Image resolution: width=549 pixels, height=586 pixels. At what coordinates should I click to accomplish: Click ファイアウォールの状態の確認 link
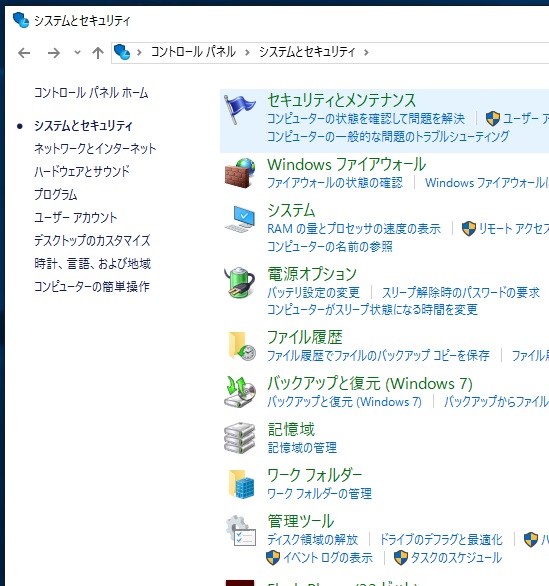[x=335, y=183]
